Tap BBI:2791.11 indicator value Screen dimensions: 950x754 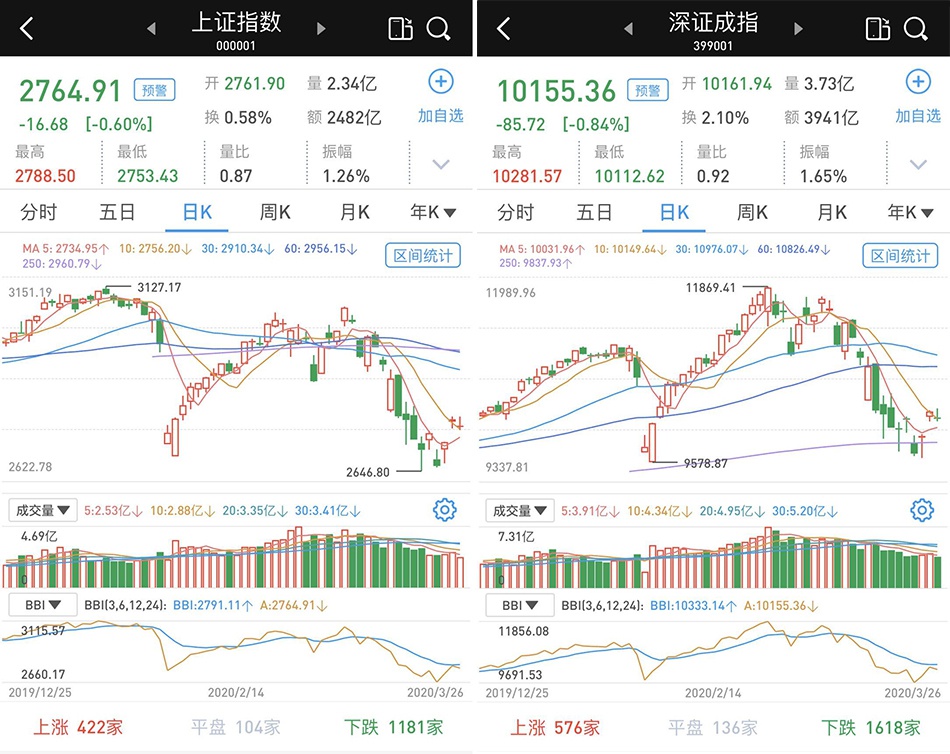[213, 605]
